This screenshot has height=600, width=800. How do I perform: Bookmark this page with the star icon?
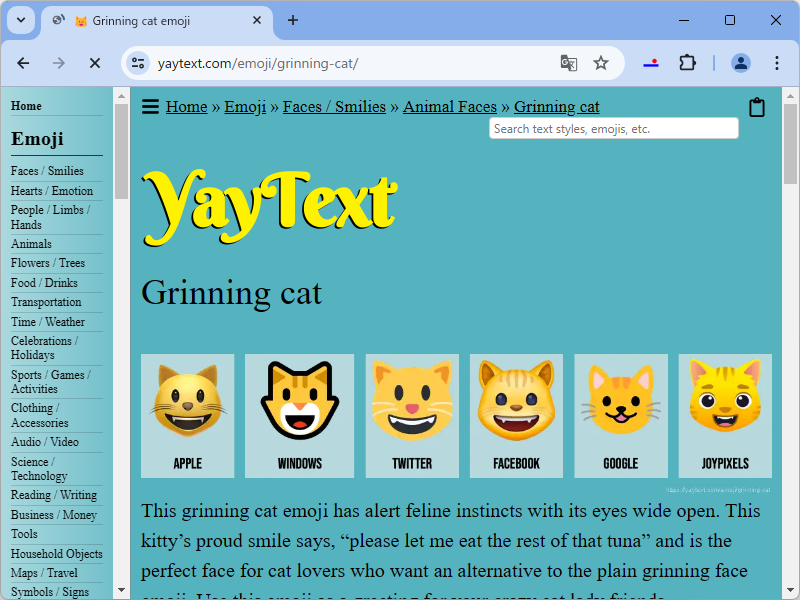(601, 62)
